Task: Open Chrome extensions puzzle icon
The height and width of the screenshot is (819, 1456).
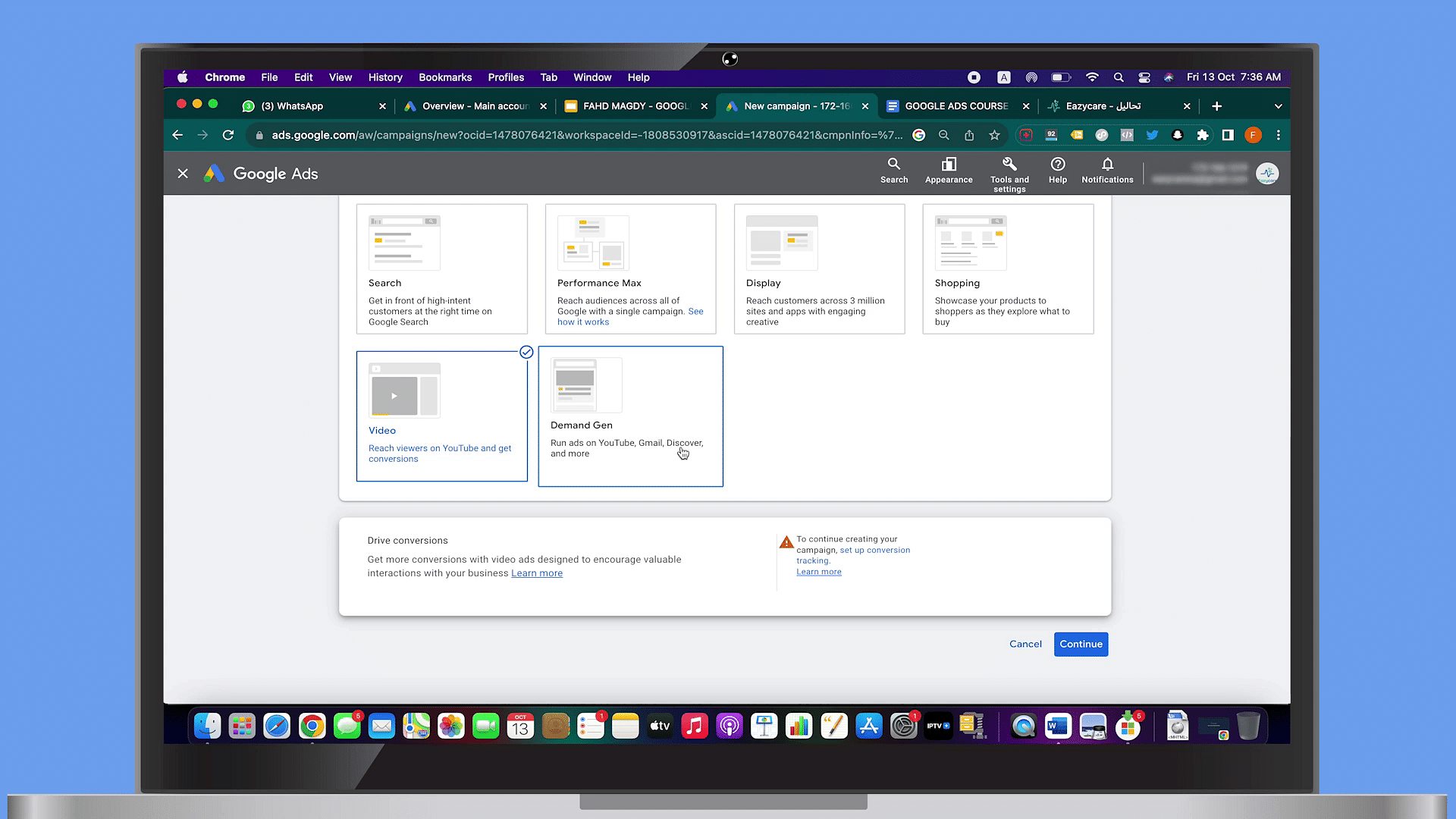Action: click(x=1203, y=135)
